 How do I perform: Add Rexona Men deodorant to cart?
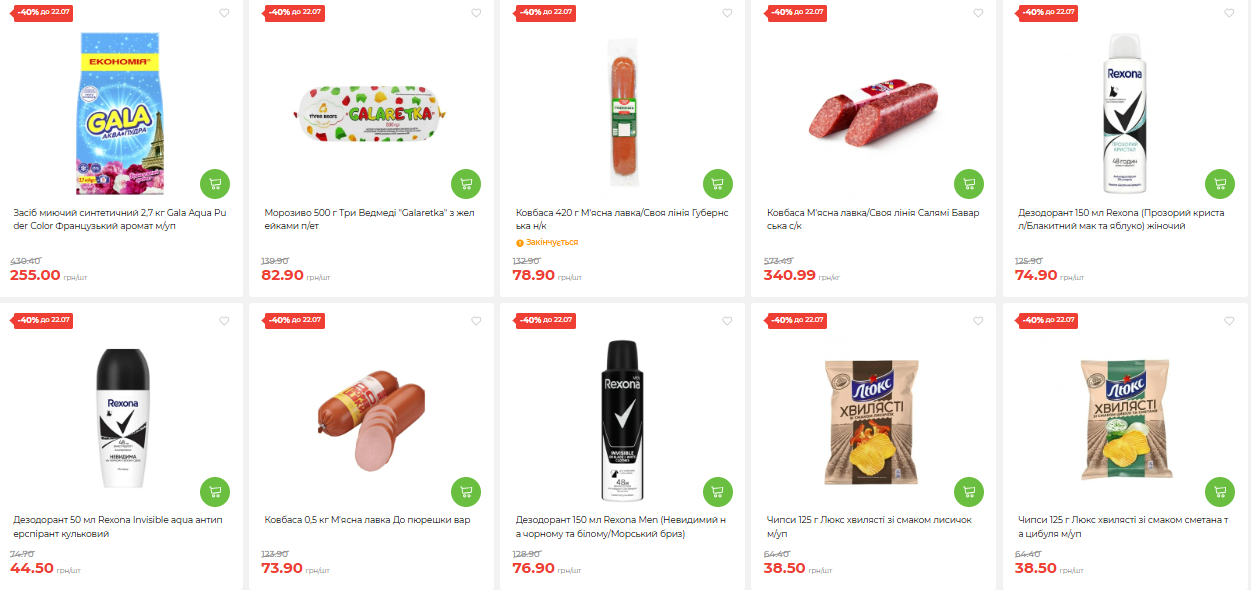coord(717,491)
